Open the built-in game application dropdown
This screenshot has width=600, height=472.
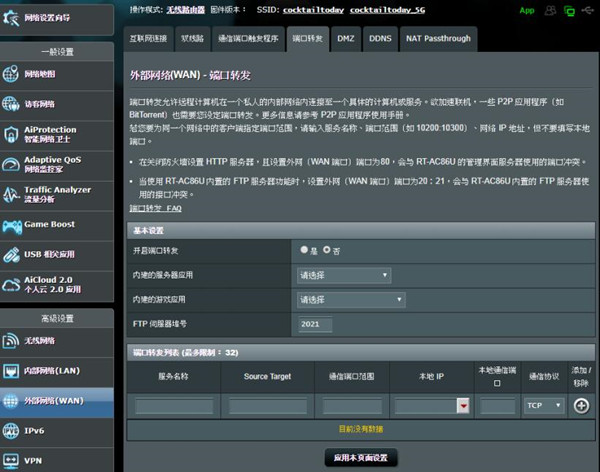tap(351, 300)
